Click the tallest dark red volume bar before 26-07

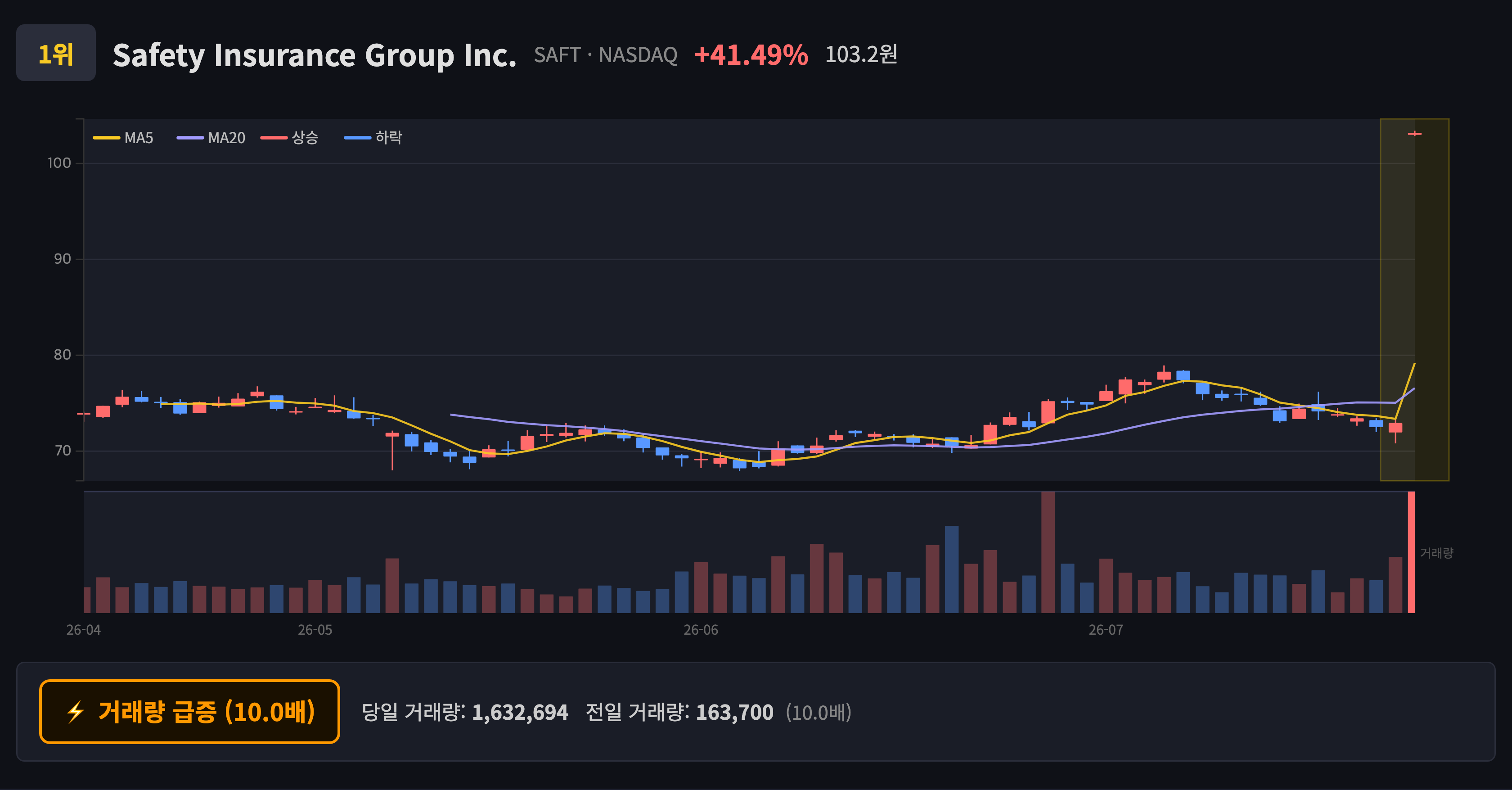click(x=1048, y=552)
